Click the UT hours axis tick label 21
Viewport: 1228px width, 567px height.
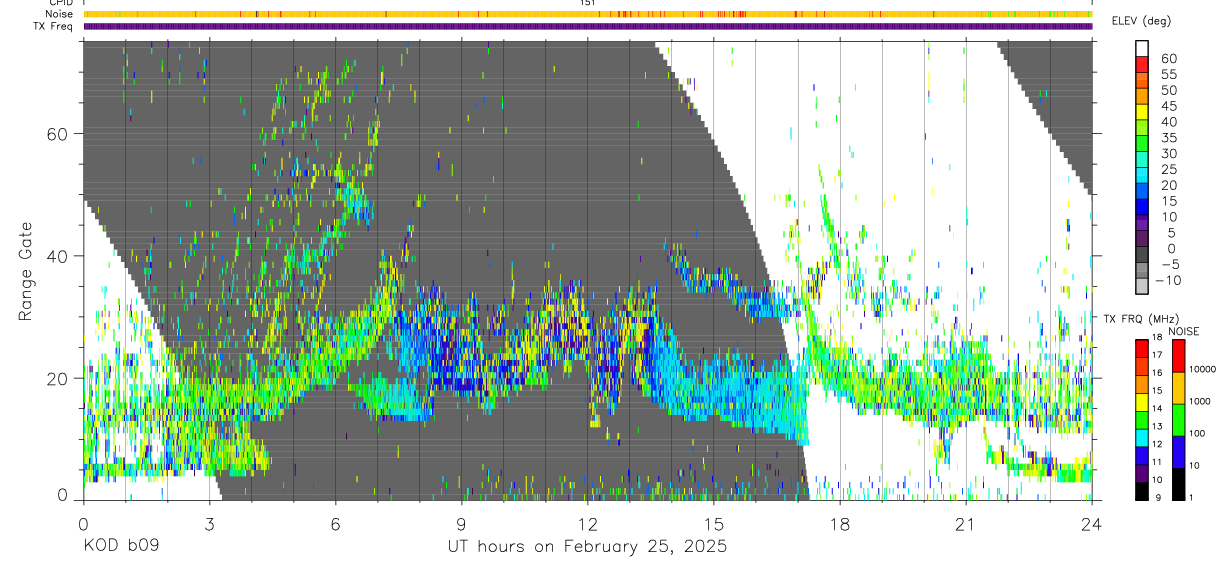click(x=966, y=524)
